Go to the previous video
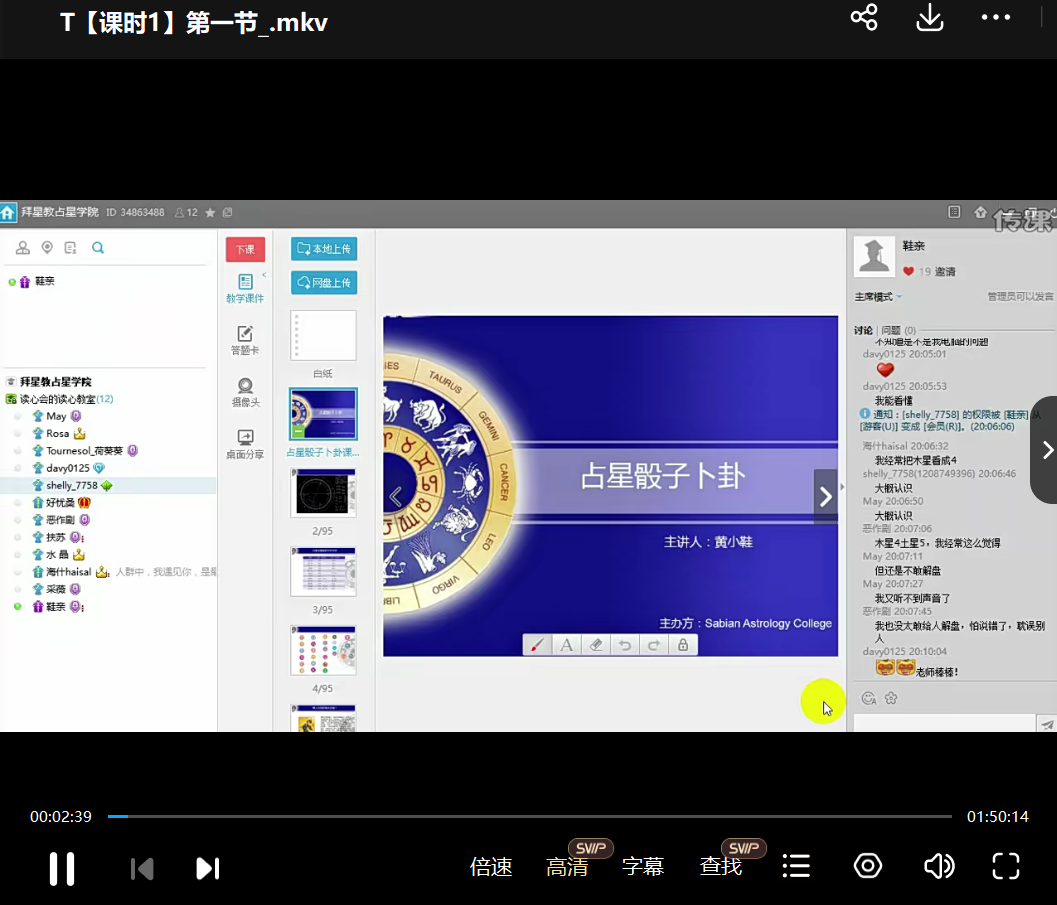The width and height of the screenshot is (1057, 905). [x=142, y=868]
